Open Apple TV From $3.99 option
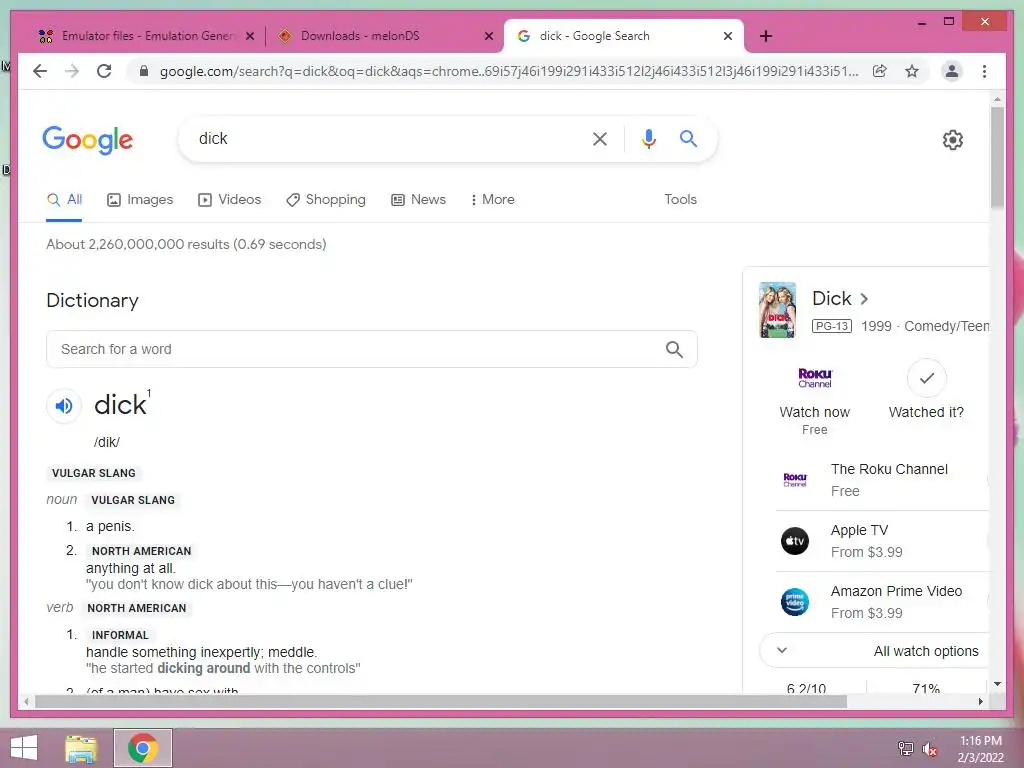 882,541
